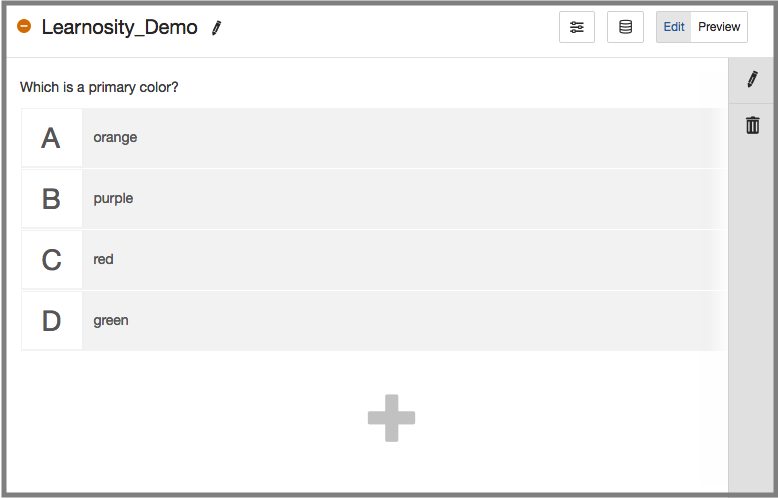Switch to Edit mode

point(674,27)
